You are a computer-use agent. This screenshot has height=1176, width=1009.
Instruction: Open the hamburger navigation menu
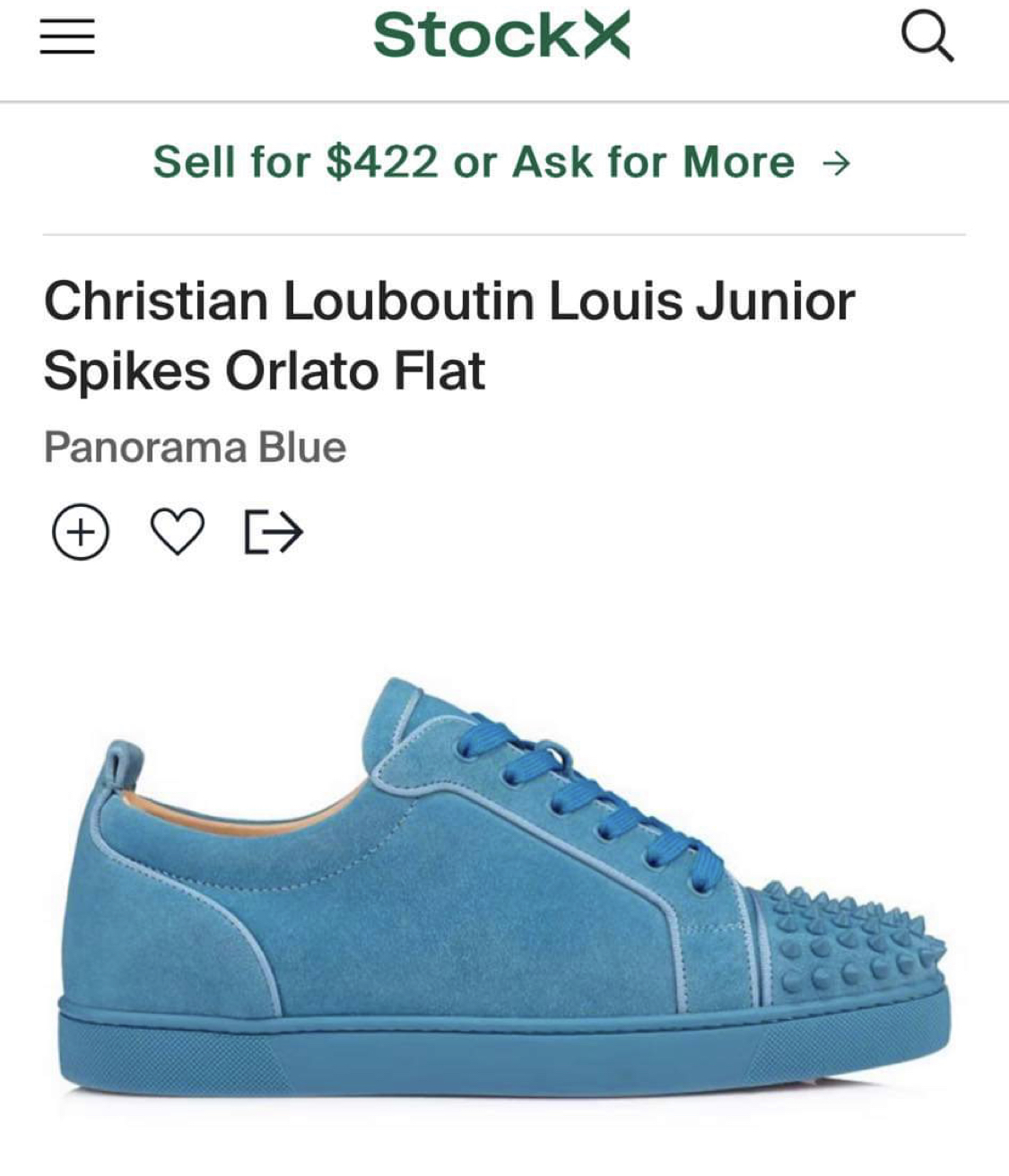click(67, 39)
